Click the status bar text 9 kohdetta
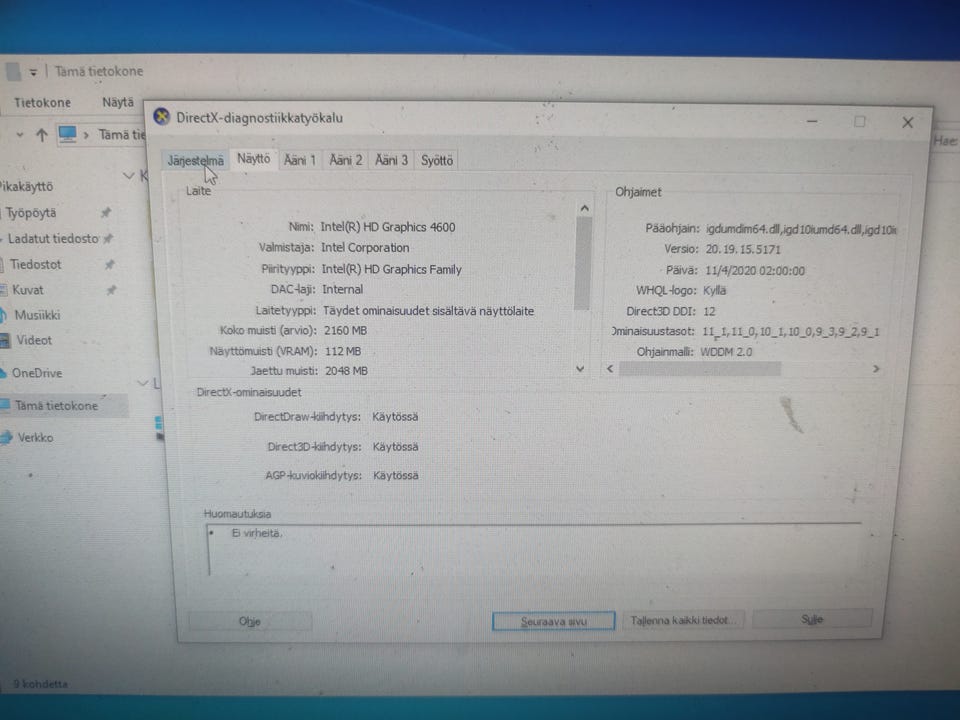This screenshot has width=960, height=720. [40, 684]
